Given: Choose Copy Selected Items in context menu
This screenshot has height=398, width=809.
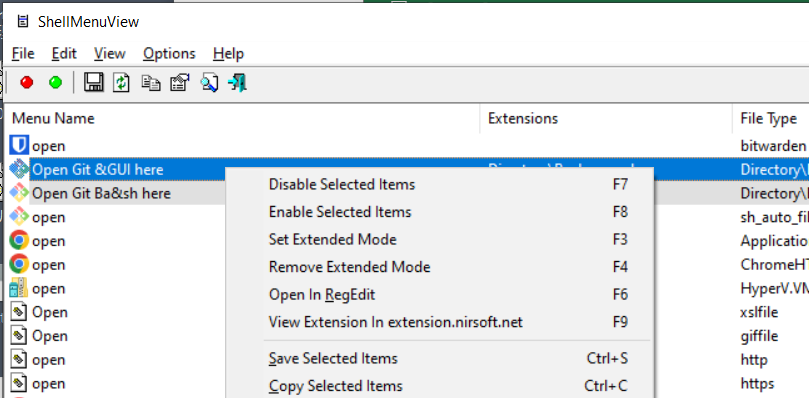Looking at the screenshot, I should 440,386.
